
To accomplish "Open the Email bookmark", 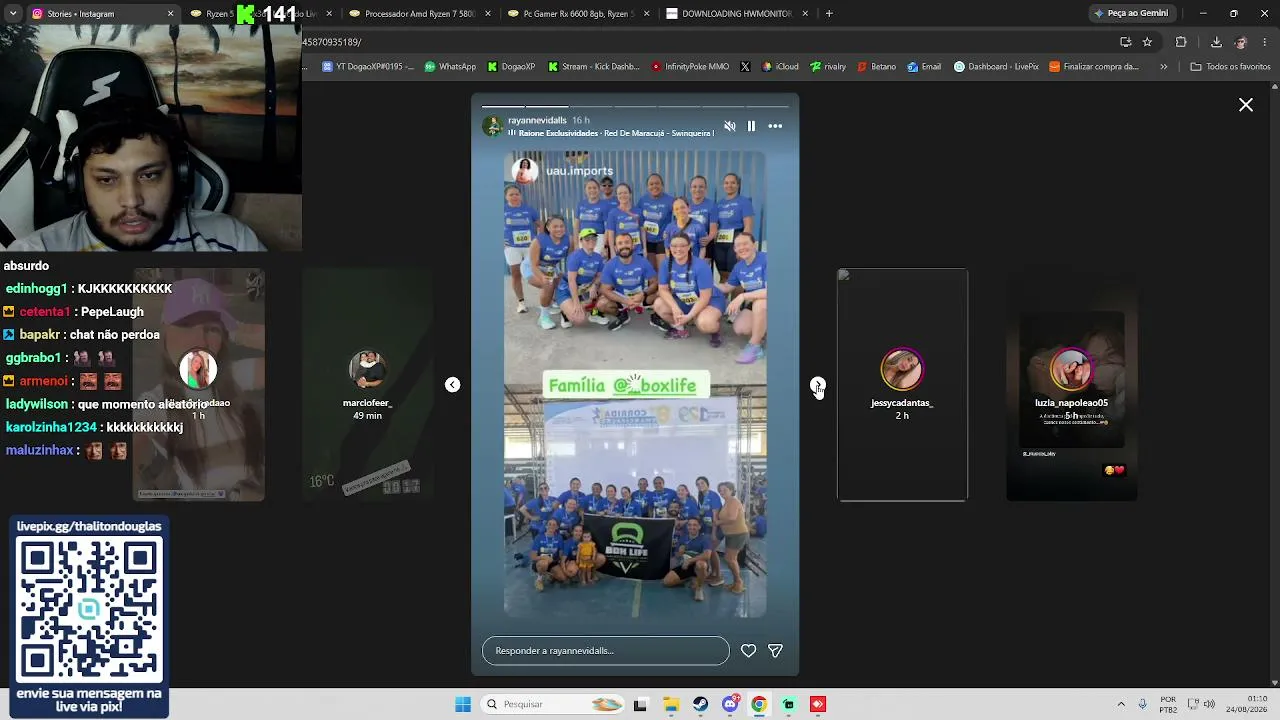I will pos(924,67).
